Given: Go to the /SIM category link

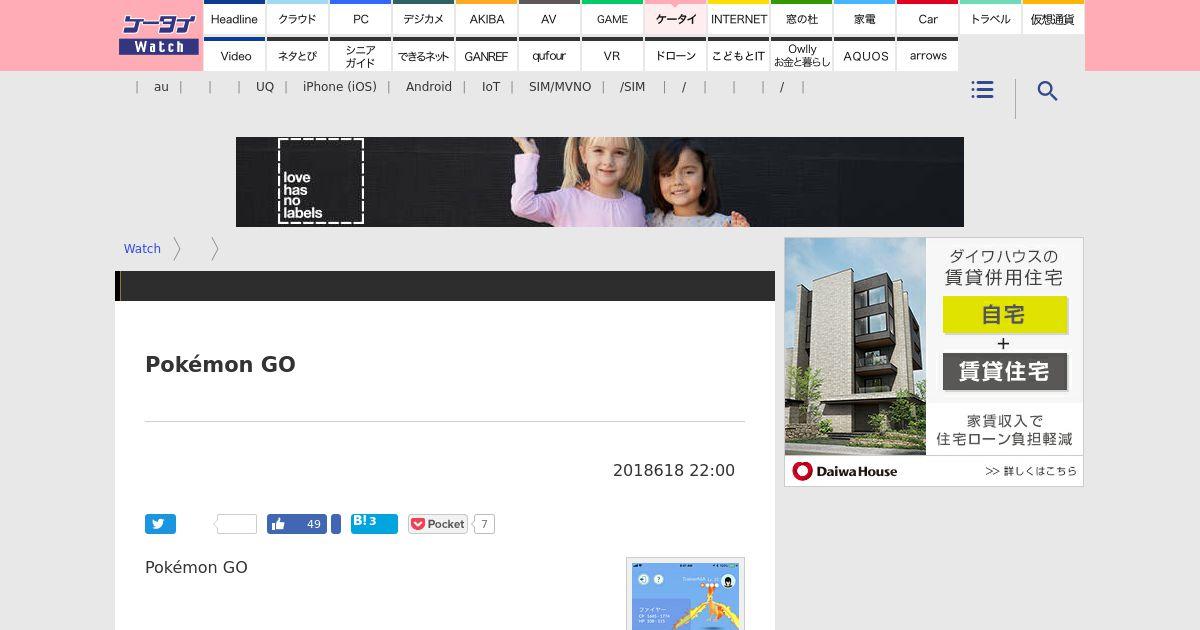Looking at the screenshot, I should click(x=632, y=87).
